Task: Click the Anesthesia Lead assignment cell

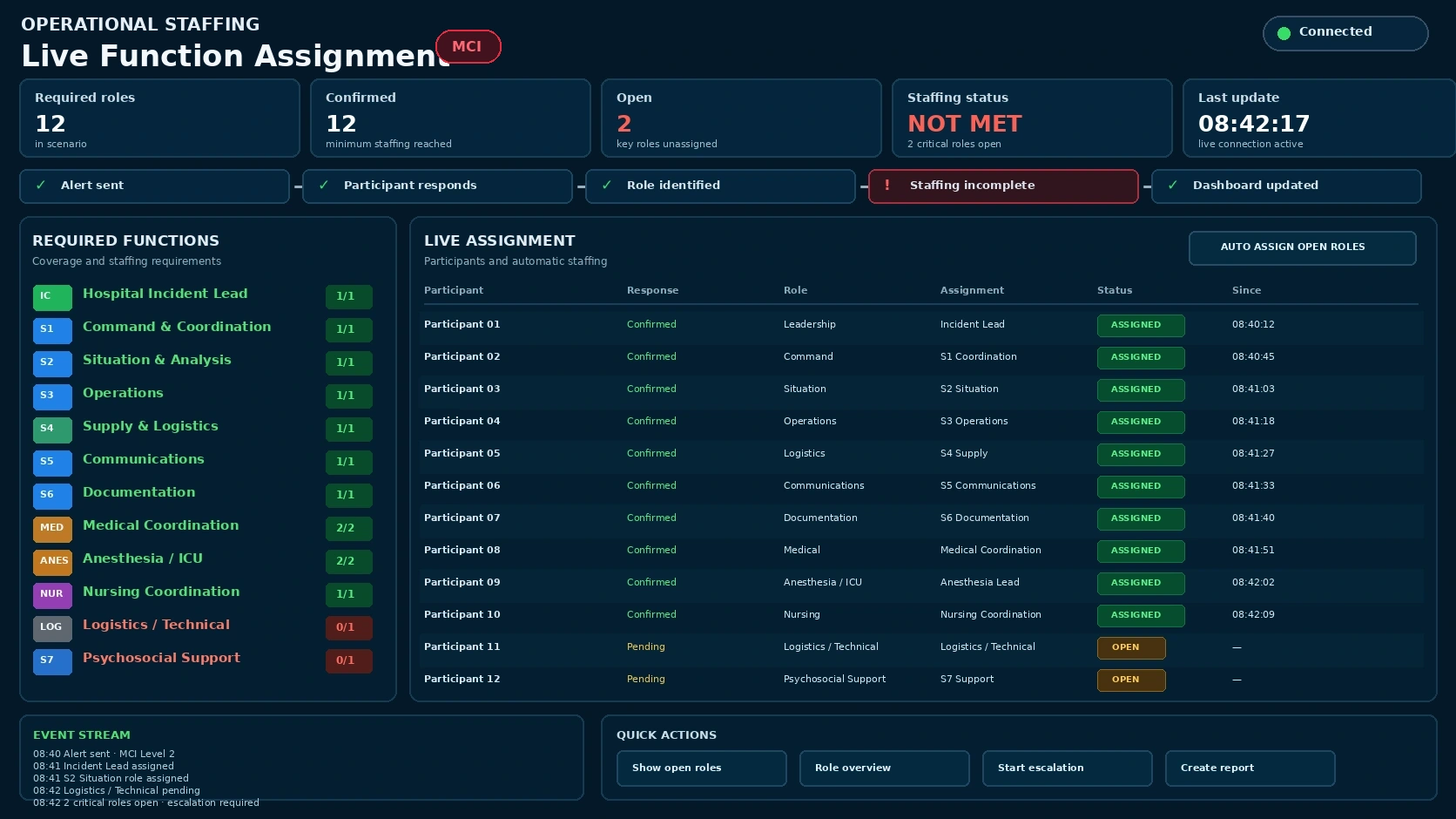Action: pyautogui.click(x=980, y=583)
